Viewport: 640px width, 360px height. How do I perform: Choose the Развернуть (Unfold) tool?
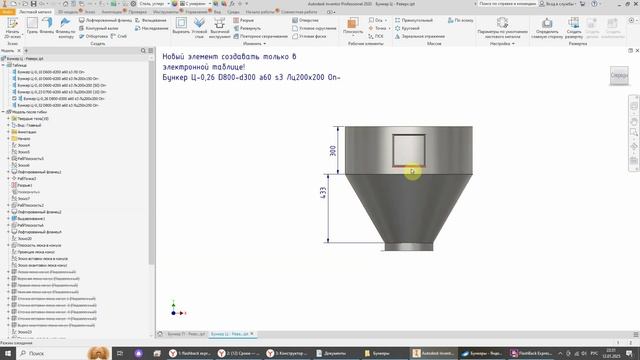[x=247, y=28]
